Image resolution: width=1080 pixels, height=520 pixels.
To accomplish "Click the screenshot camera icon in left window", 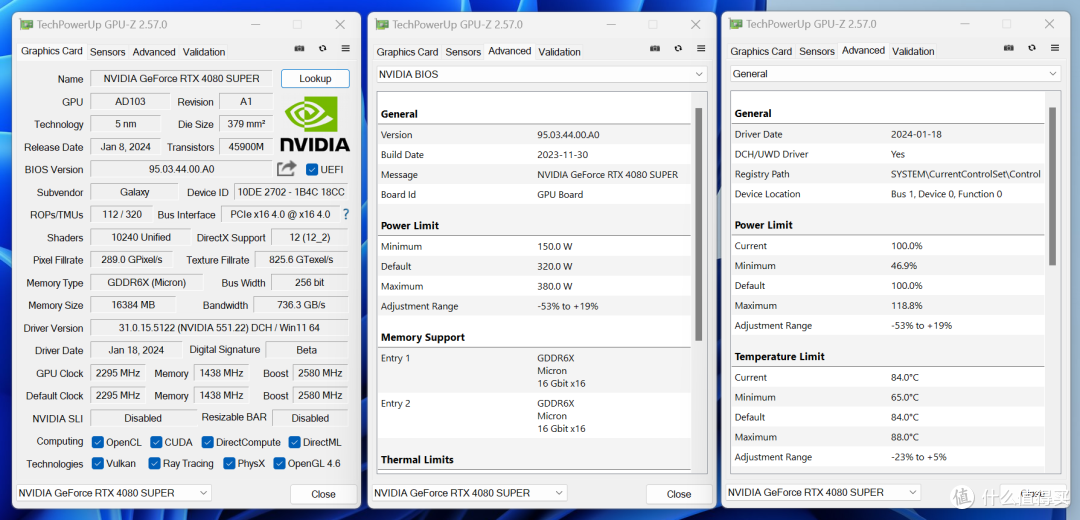I will [x=300, y=49].
